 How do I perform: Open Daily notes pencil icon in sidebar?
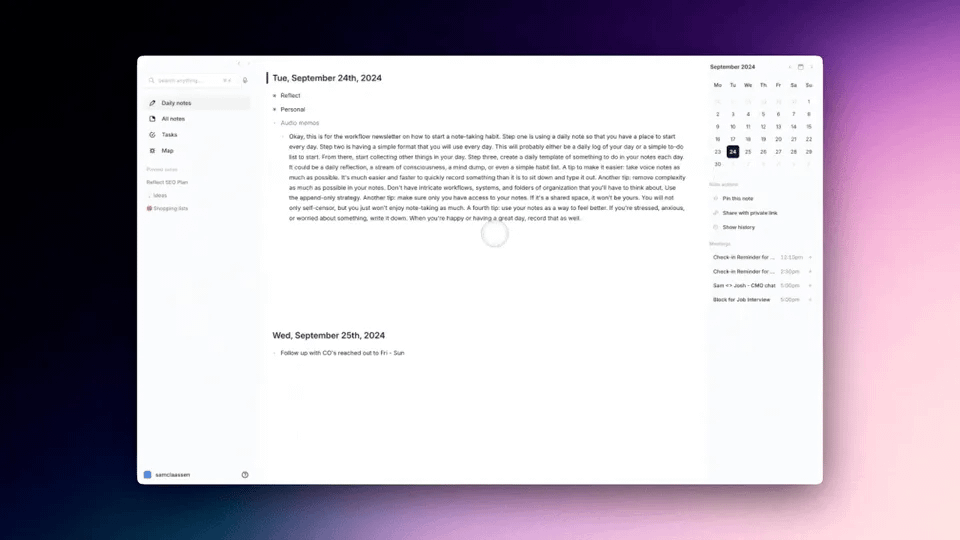point(152,103)
